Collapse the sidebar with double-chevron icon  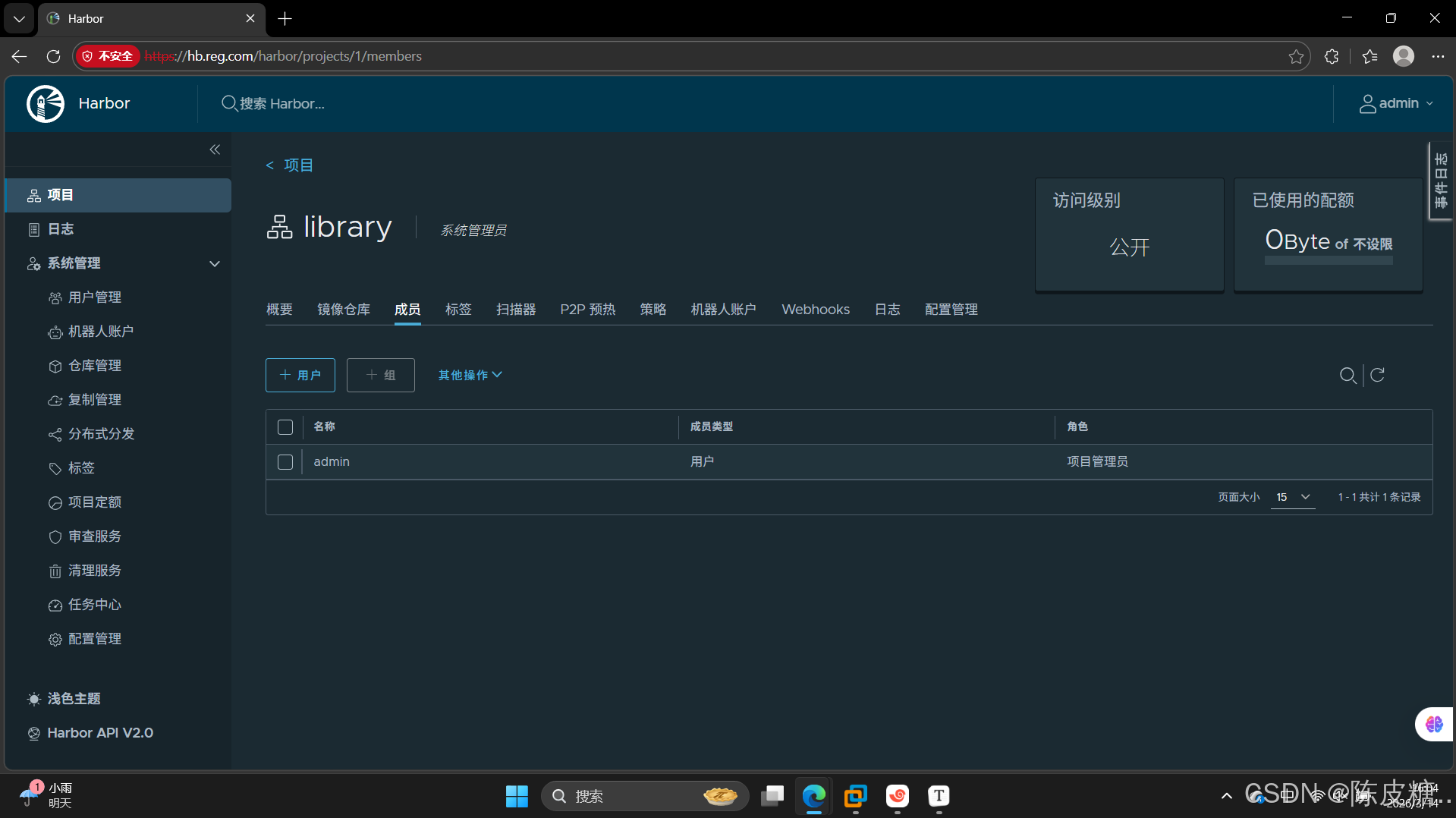pos(215,149)
